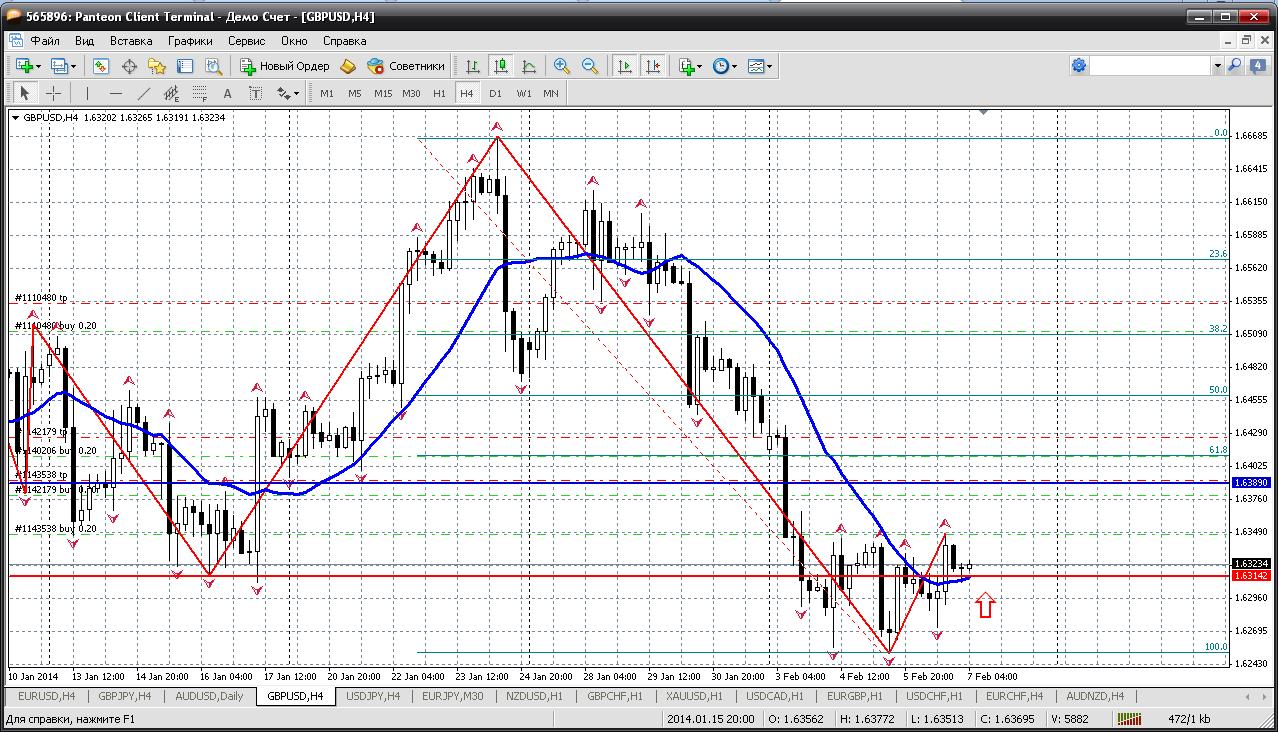Zoom in on the chart
This screenshot has height=732, width=1278.
[x=562, y=66]
